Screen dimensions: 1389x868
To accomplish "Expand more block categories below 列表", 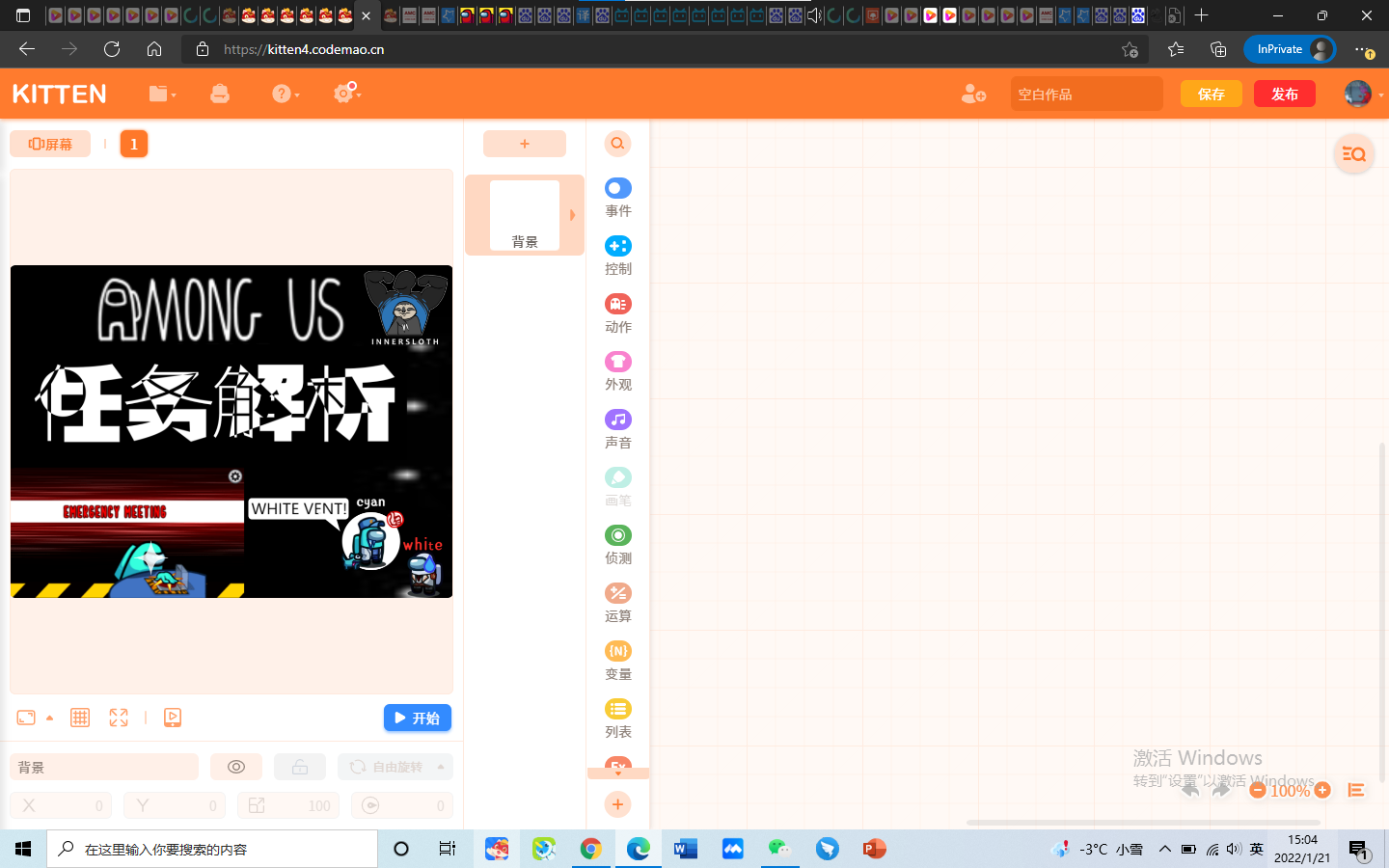I will tap(618, 773).
